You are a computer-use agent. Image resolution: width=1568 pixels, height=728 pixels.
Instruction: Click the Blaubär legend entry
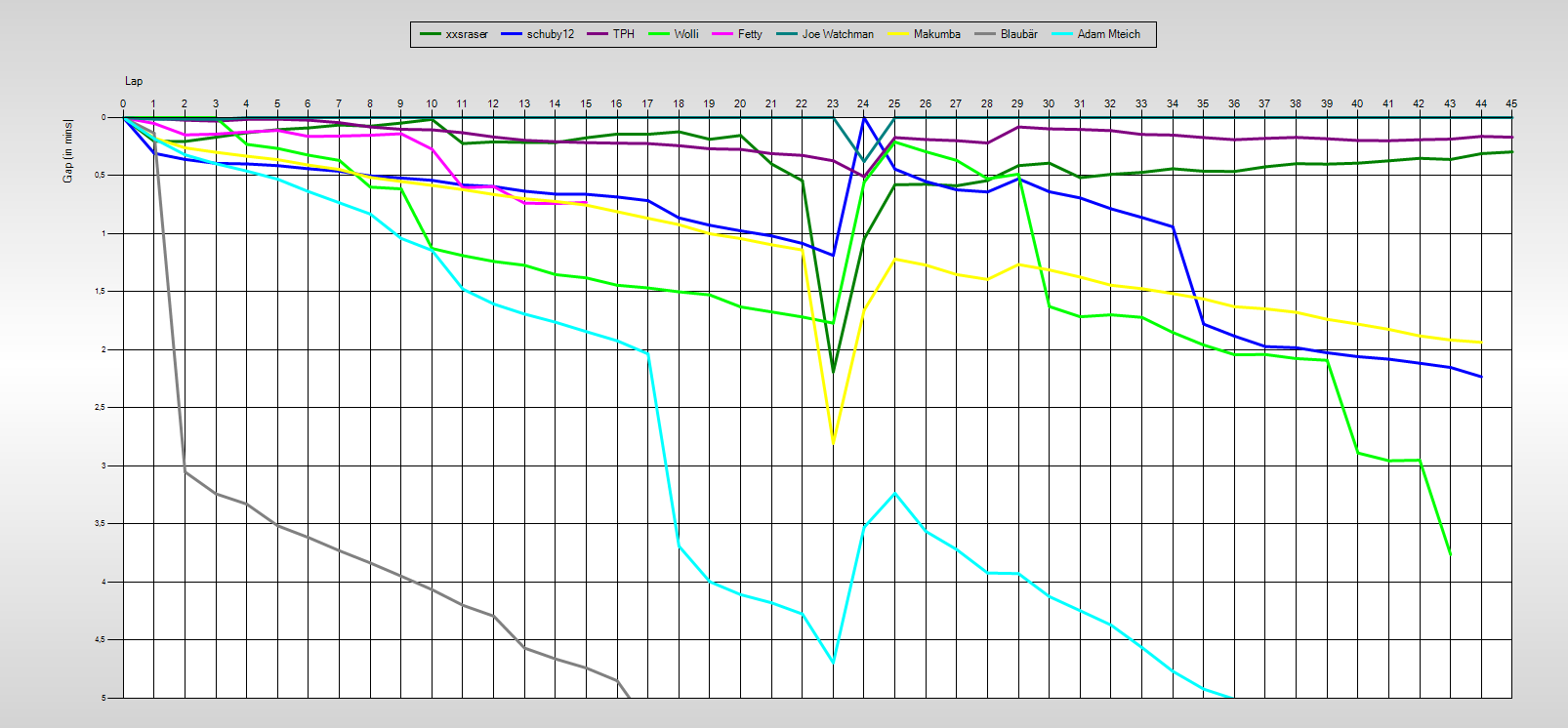click(x=1006, y=34)
